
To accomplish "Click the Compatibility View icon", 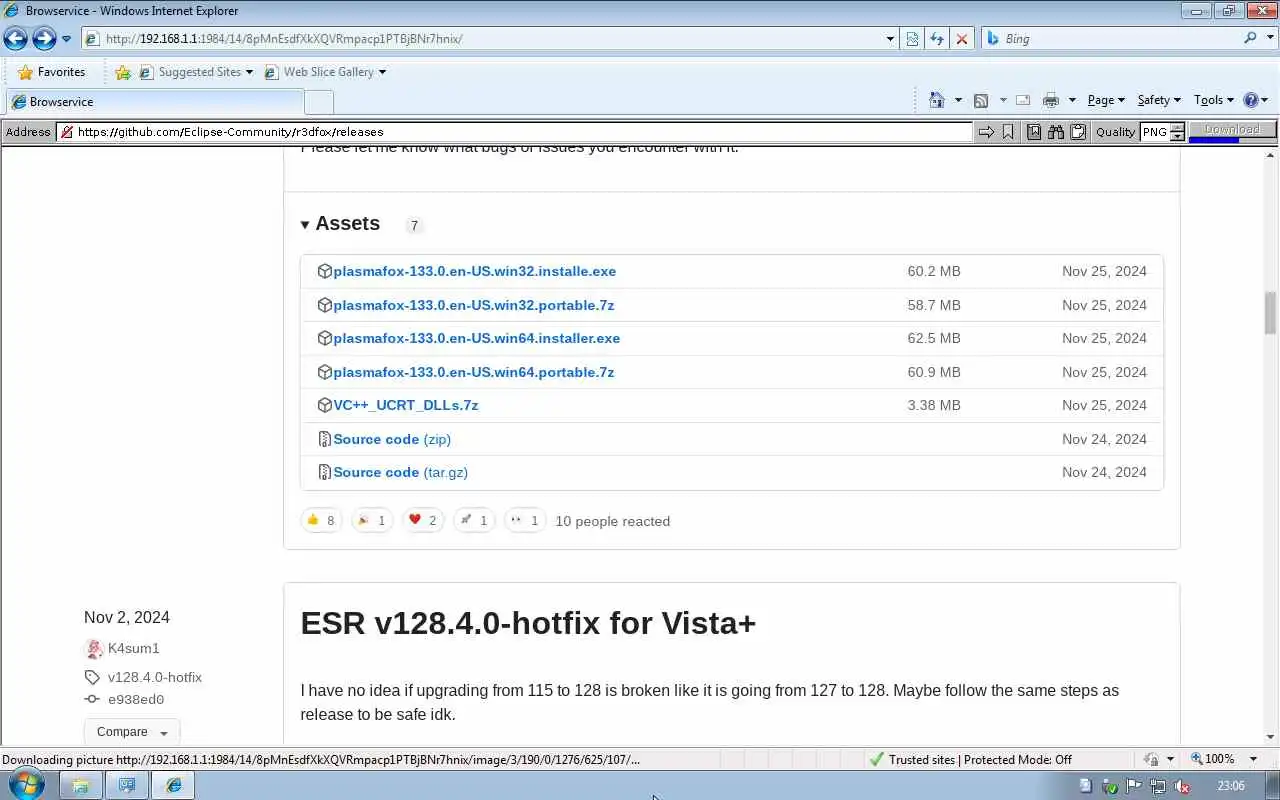I will 912,39.
